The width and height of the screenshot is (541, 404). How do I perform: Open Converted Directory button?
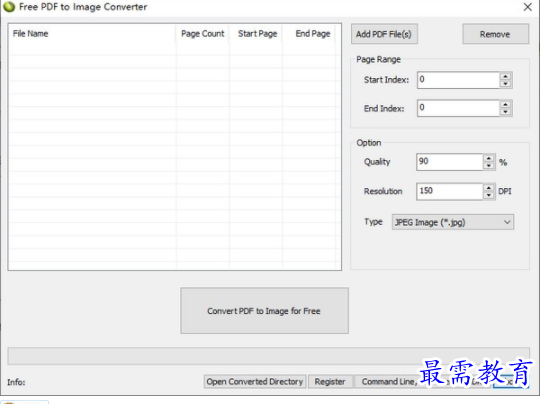pos(255,382)
